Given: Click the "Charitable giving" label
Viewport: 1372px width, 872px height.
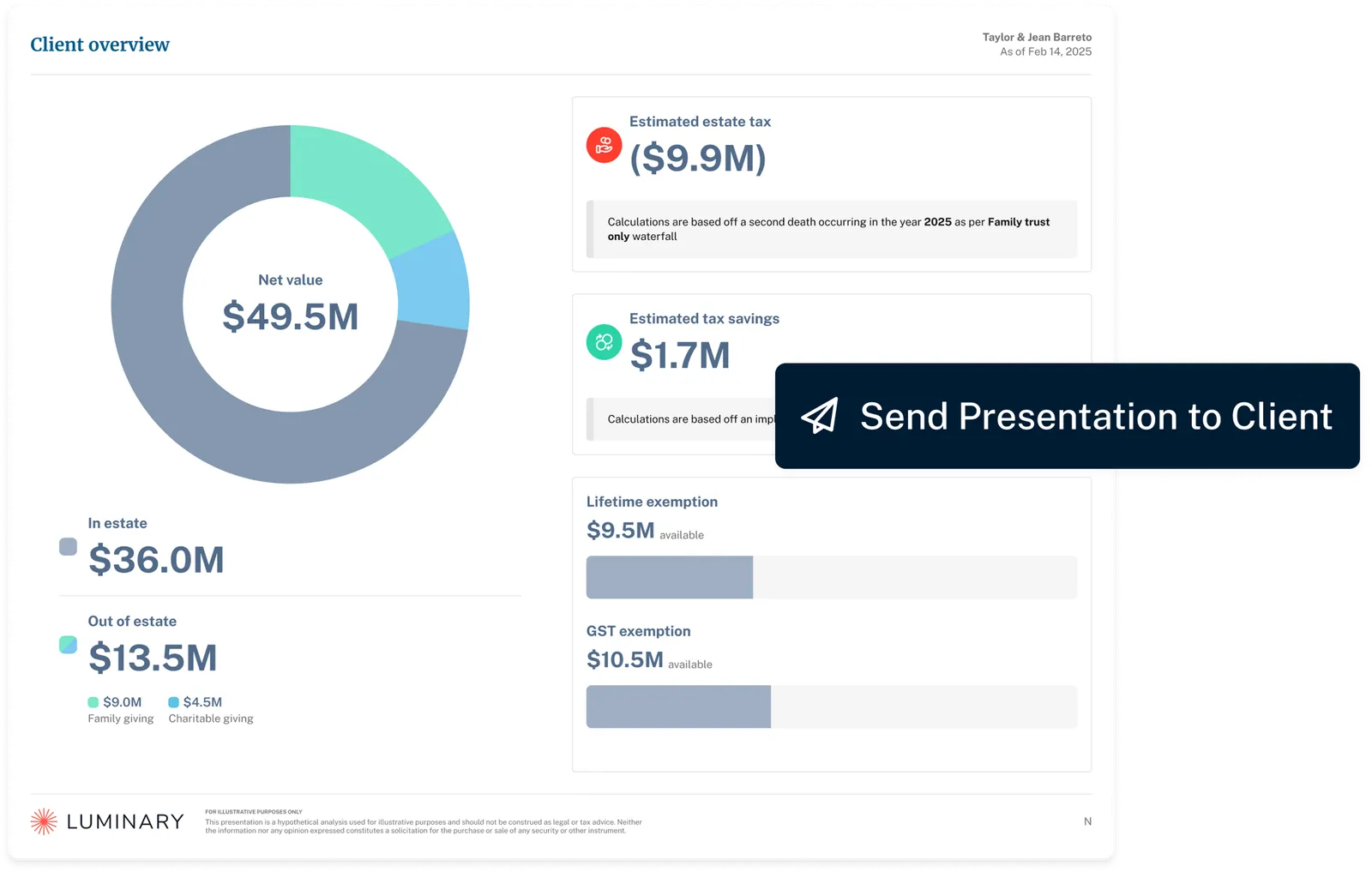Looking at the screenshot, I should click(211, 719).
